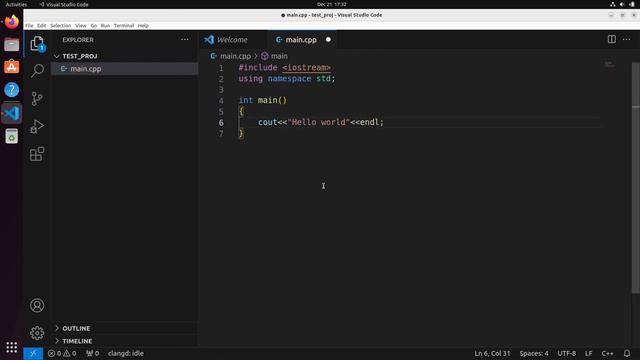Switch to the main.cpp tab

pos(301,40)
